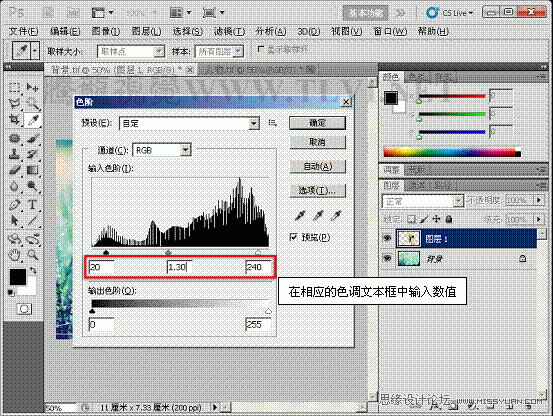Image resolution: width=553 pixels, height=416 pixels.
Task: Click the 选项(T)... options button
Action: pyautogui.click(x=317, y=191)
